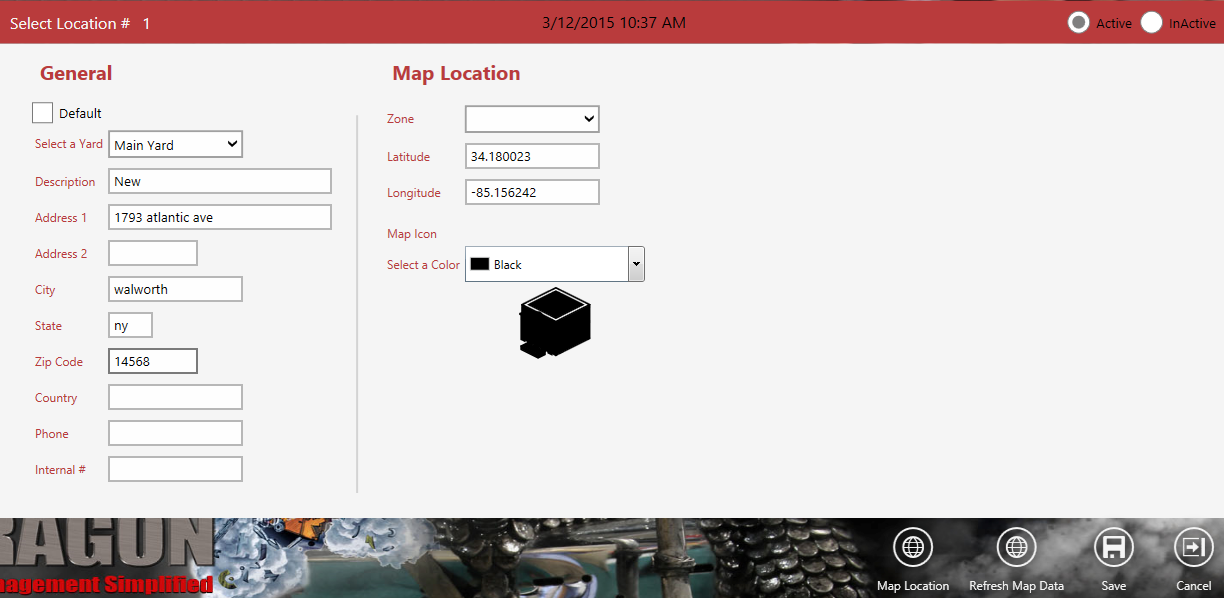Click the Internal # input field
Image resolution: width=1224 pixels, height=598 pixels.
[x=175, y=469]
